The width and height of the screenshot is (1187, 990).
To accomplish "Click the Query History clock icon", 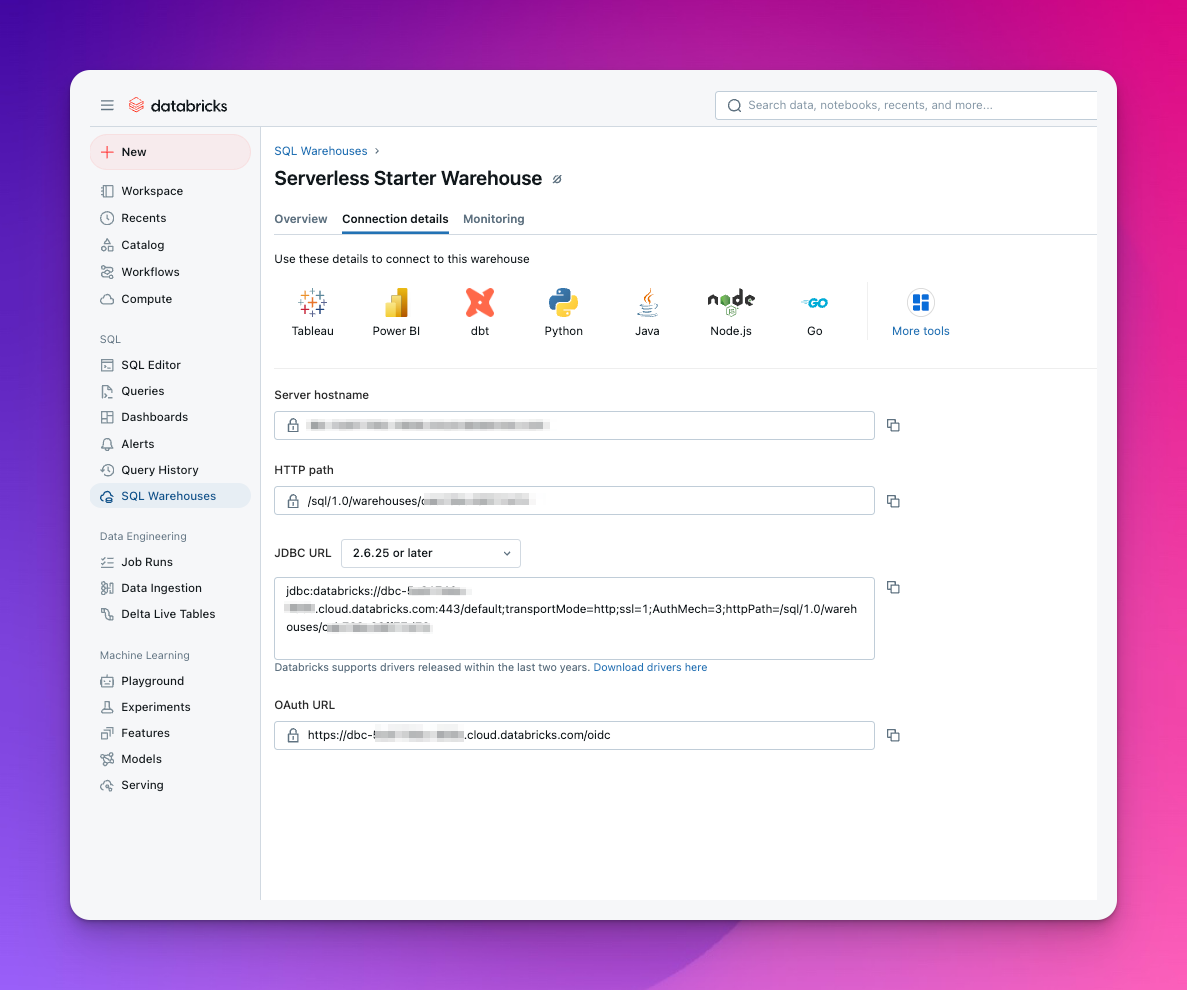I will [x=107, y=470].
